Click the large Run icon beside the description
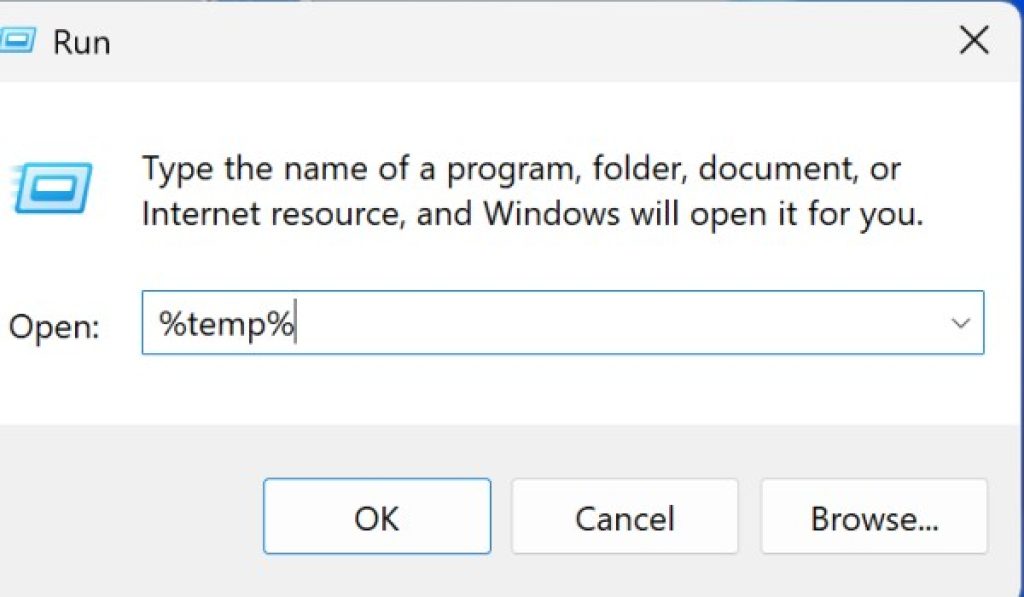 52,189
